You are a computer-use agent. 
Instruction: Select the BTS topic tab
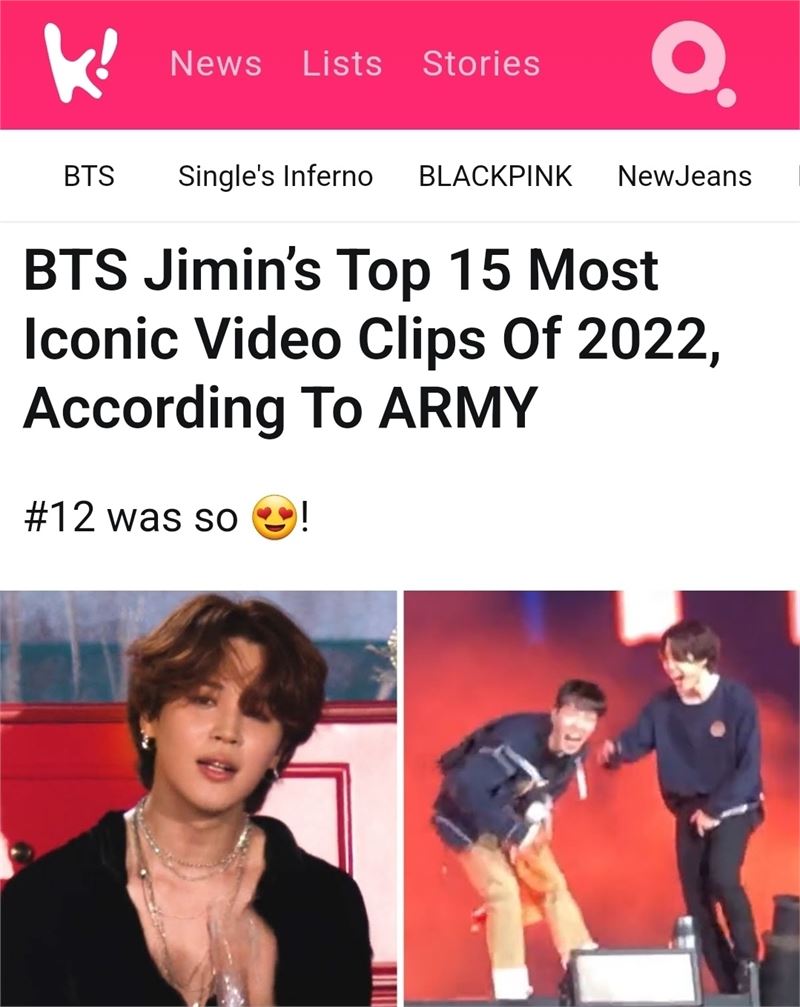[x=89, y=176]
